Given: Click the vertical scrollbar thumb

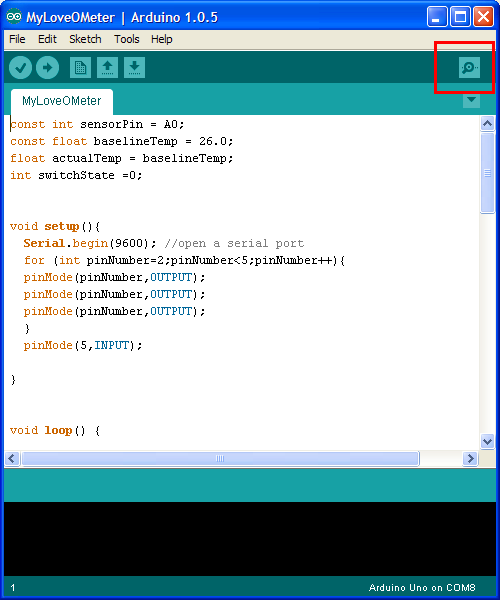Looking at the screenshot, I should pos(487,173).
